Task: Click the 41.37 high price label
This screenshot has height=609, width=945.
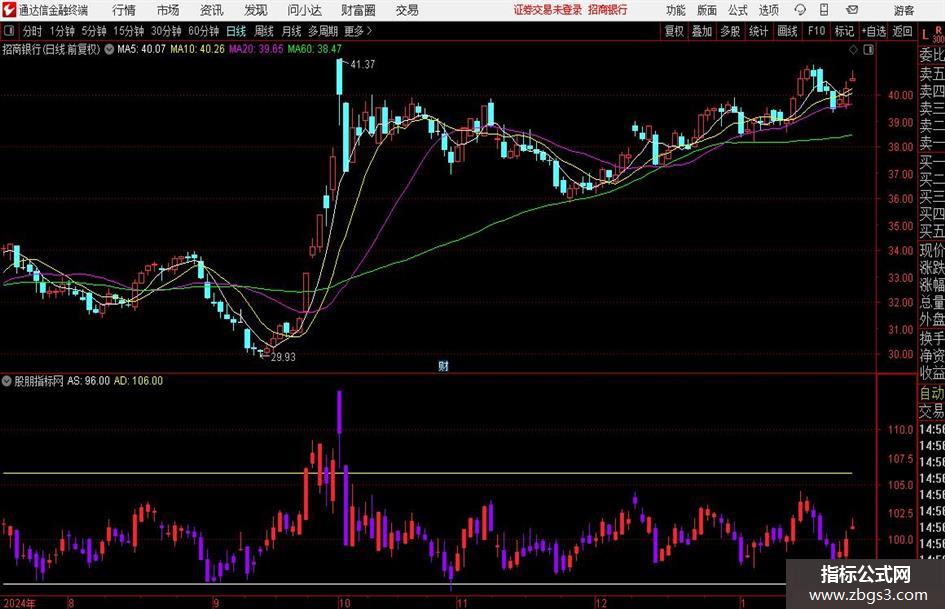Action: point(362,64)
